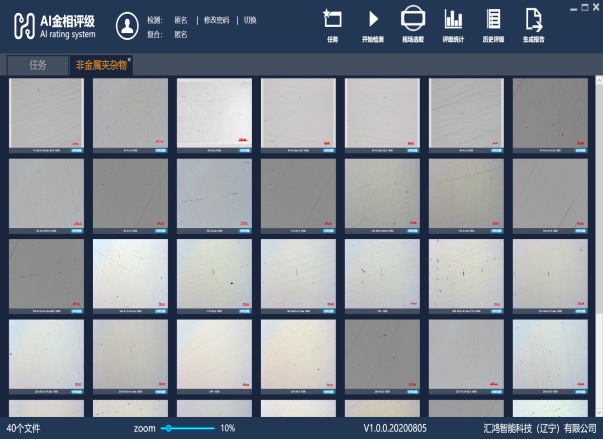This screenshot has height=439, width=603.
Task: Start detection with the 开始检测 play icon
Action: pyautogui.click(x=372, y=22)
